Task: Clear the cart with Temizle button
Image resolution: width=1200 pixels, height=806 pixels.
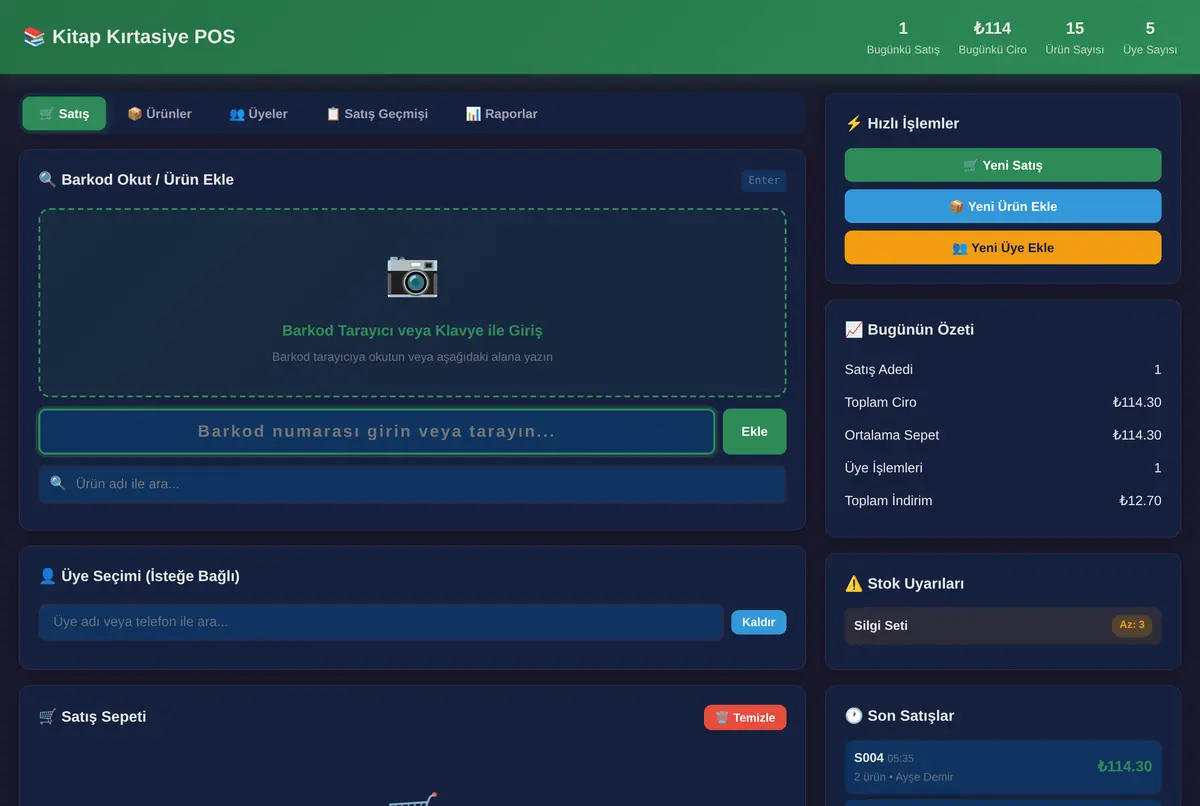Action: [745, 718]
